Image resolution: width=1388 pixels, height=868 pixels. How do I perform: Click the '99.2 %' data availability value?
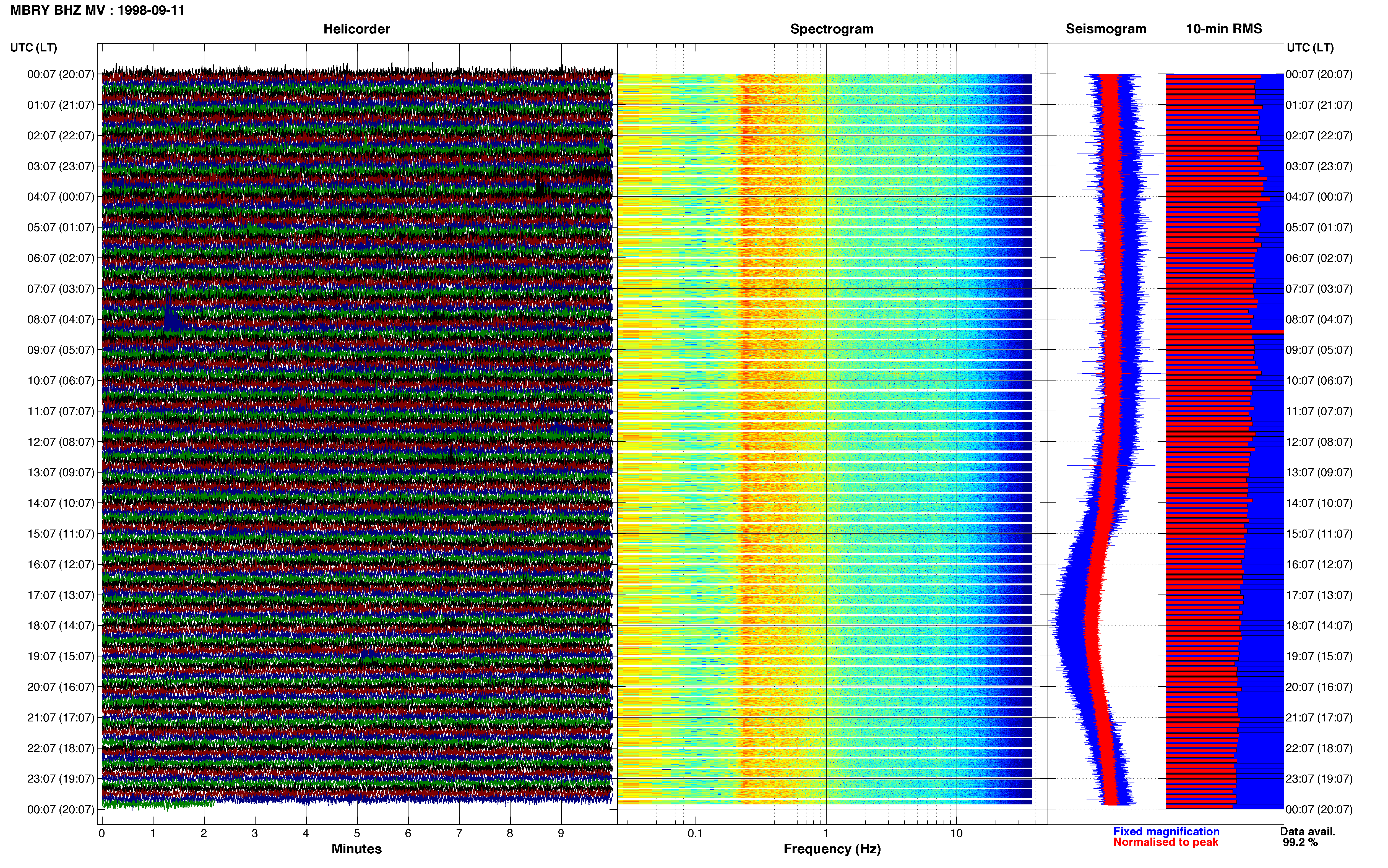[x=1300, y=842]
